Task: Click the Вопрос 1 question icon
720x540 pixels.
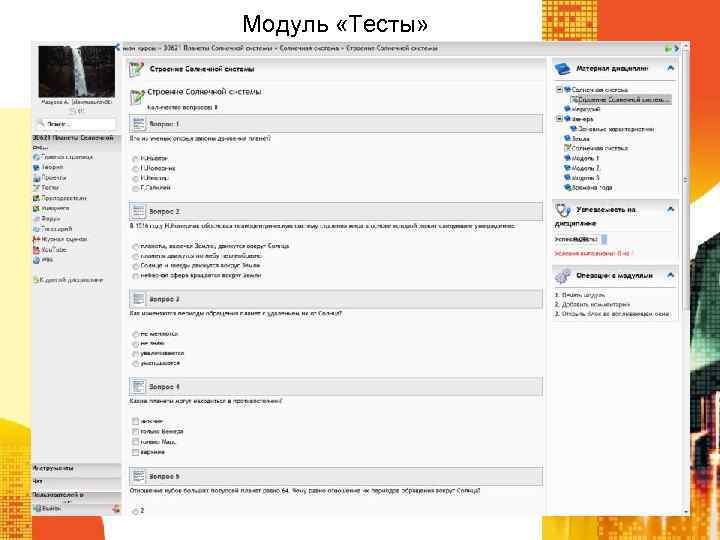Action: pos(138,124)
